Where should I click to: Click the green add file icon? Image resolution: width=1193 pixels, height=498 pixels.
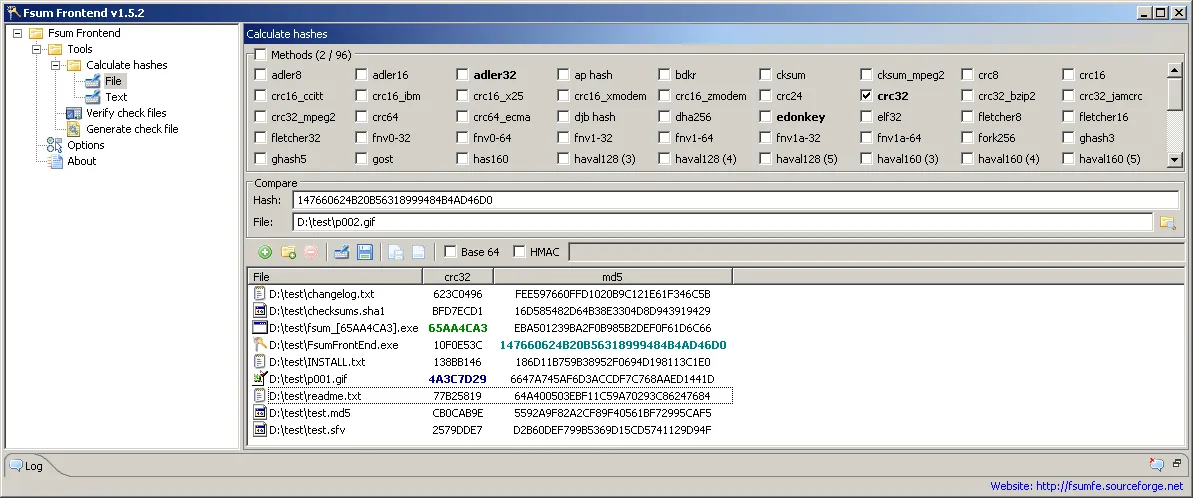pyautogui.click(x=265, y=252)
